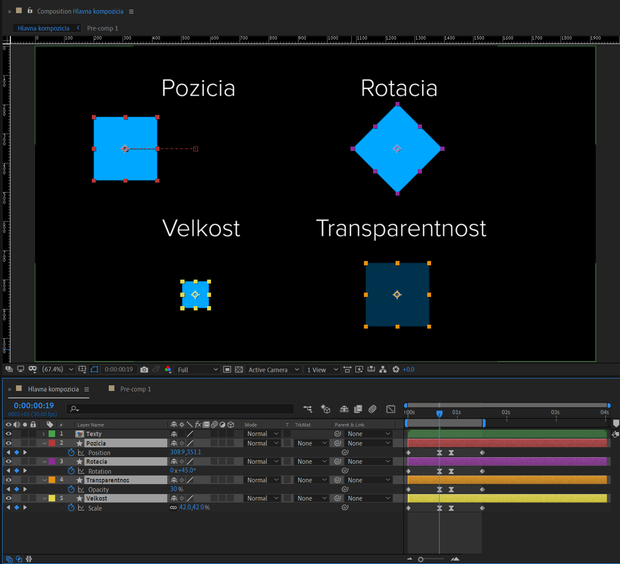Open the Active Camera view dropdown
This screenshot has width=620, height=564.
272,370
